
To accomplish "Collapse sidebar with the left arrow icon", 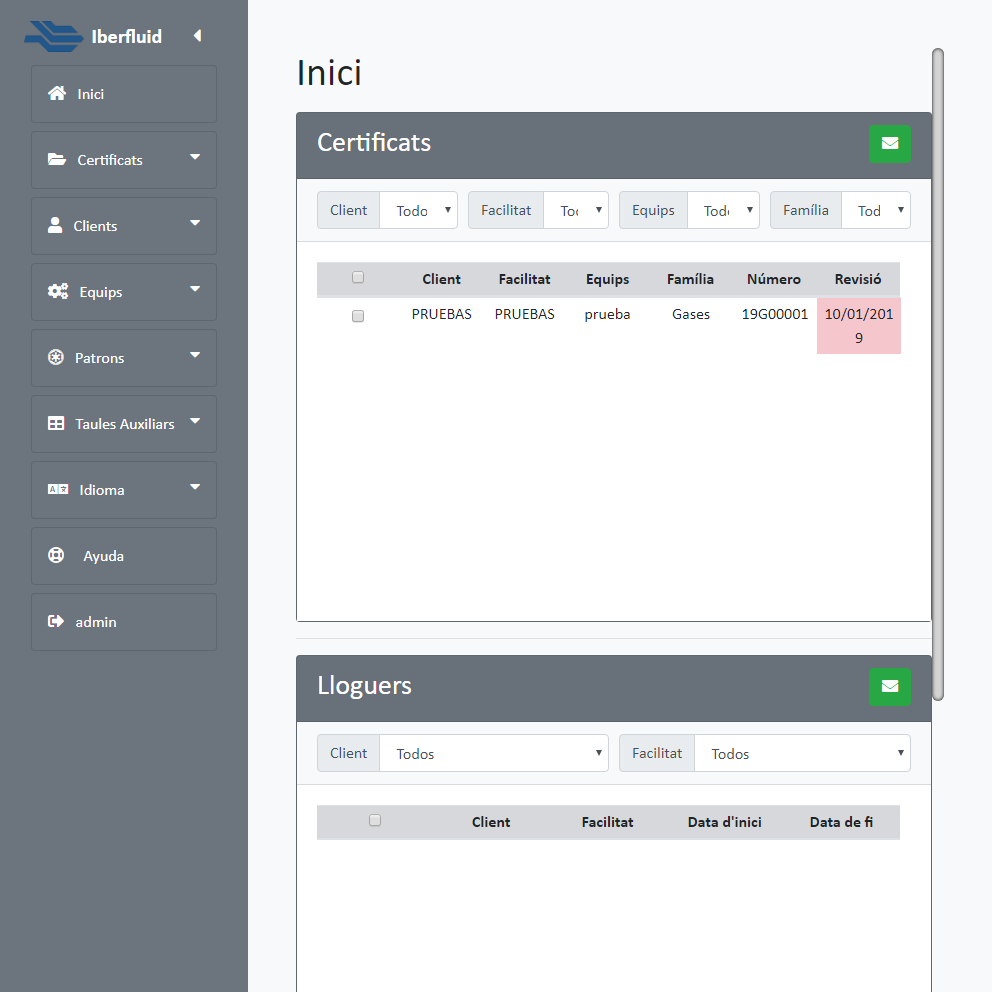I will click(x=197, y=36).
